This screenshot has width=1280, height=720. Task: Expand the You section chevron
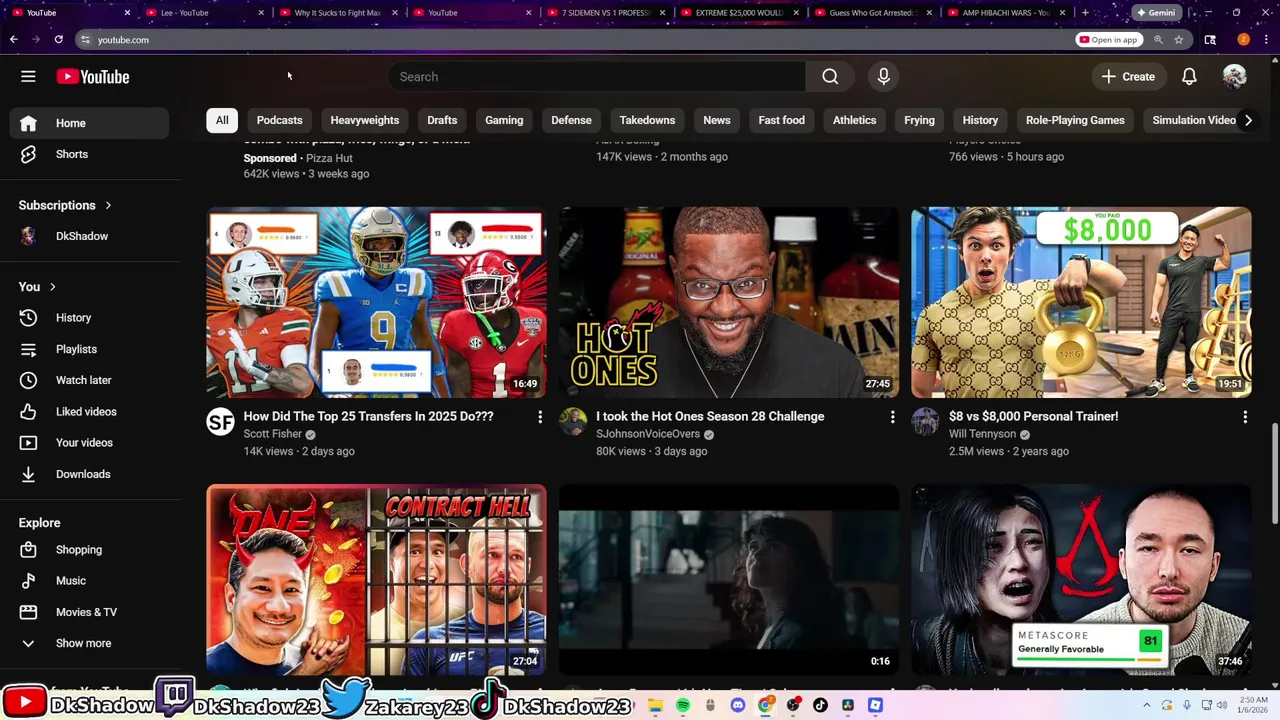pos(53,287)
